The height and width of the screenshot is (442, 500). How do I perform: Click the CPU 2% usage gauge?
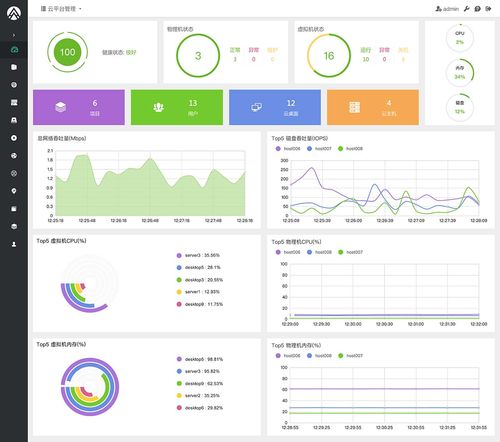pos(460,38)
